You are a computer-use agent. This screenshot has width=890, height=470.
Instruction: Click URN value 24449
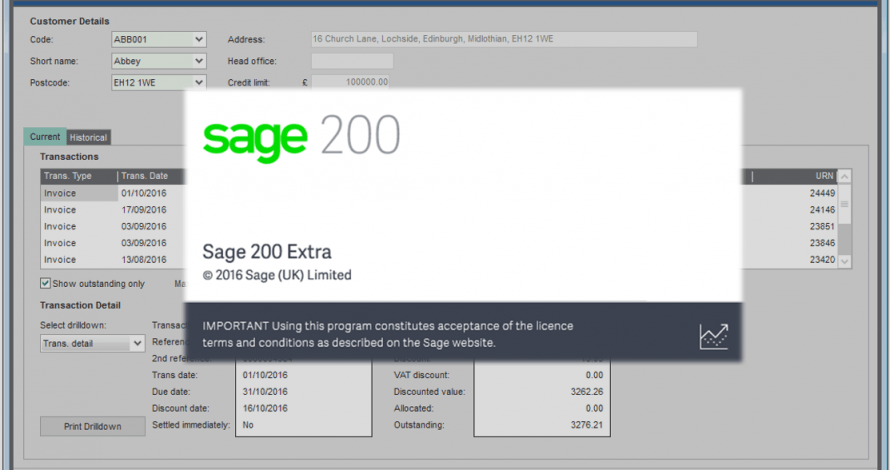[x=822, y=193]
